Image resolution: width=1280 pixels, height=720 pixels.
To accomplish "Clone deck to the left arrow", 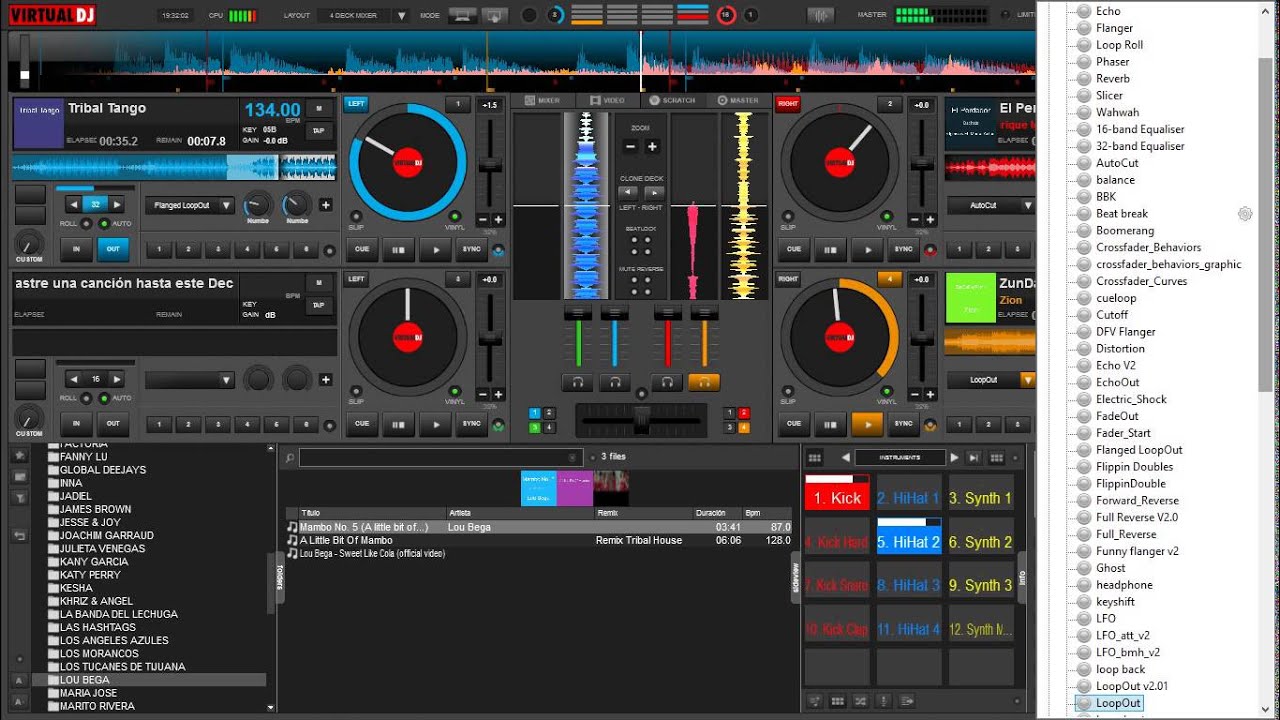I will pyautogui.click(x=627, y=192).
